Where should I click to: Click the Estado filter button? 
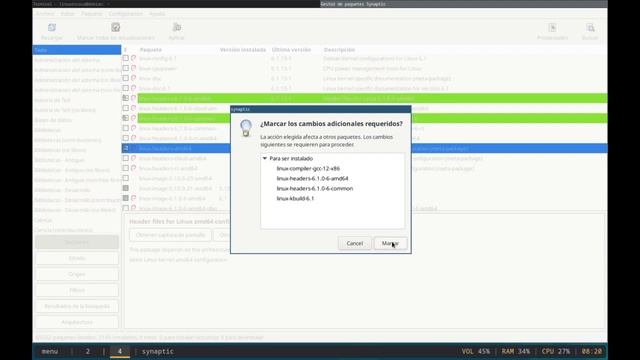pos(77,258)
